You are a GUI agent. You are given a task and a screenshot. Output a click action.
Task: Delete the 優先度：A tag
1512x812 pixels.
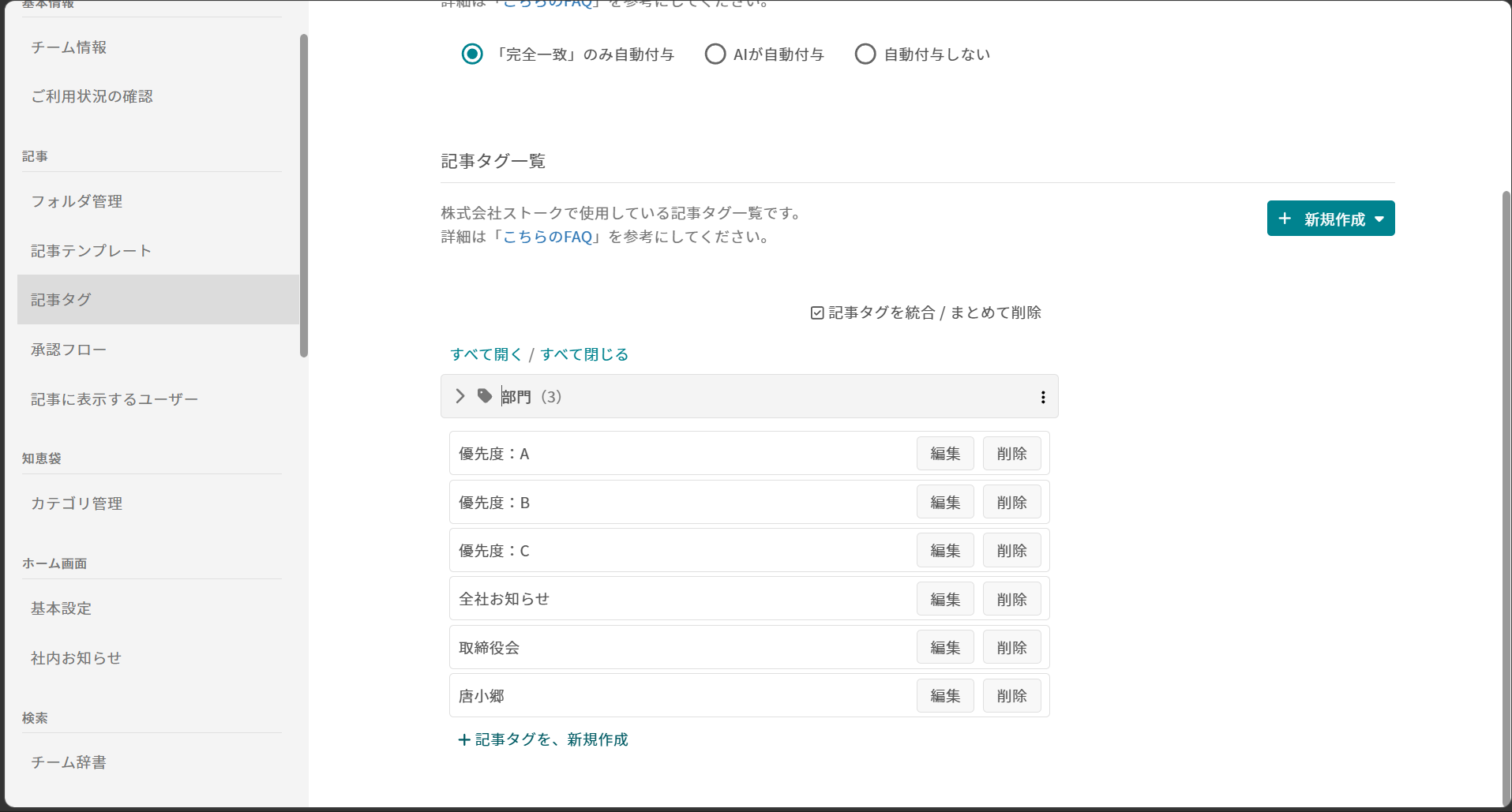1011,454
